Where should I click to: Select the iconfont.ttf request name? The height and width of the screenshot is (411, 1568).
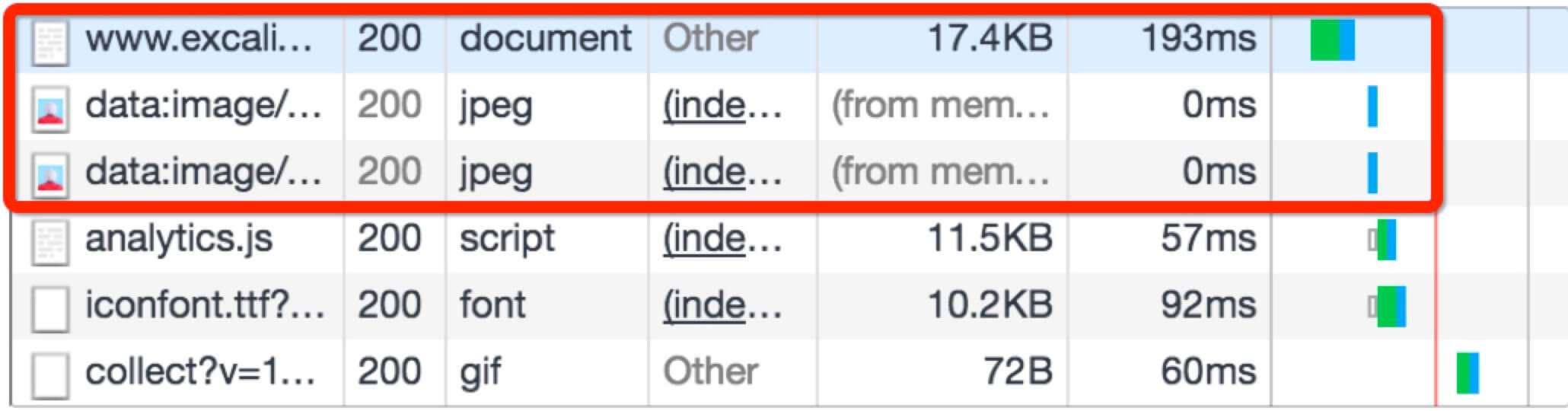204,305
